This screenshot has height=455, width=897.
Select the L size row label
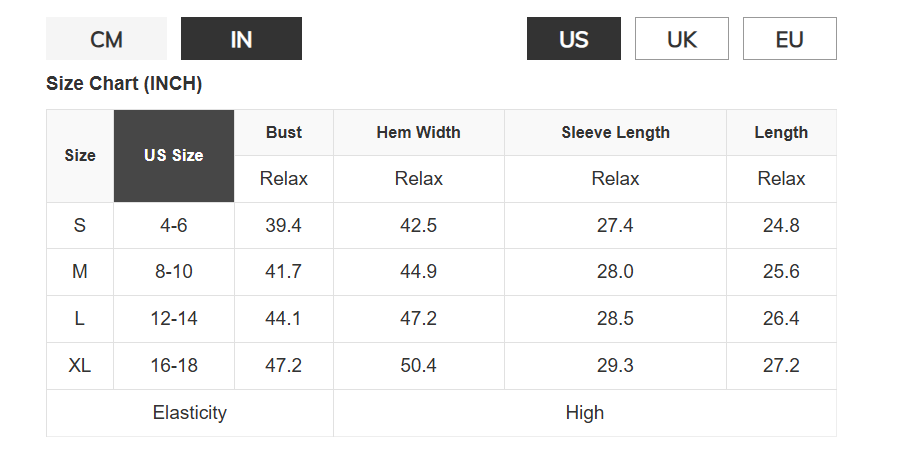coord(80,319)
